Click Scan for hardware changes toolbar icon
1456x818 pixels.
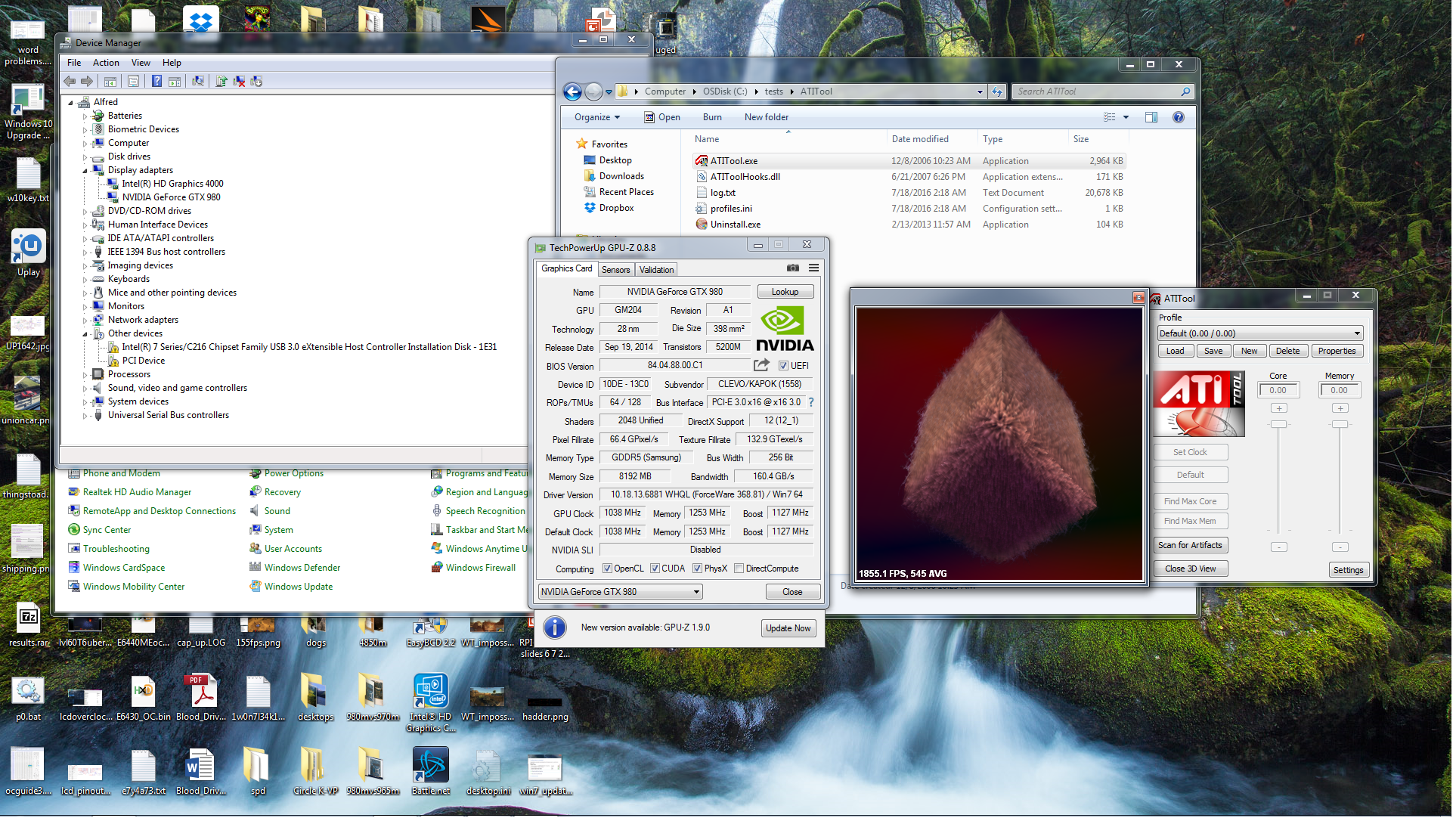(x=197, y=82)
